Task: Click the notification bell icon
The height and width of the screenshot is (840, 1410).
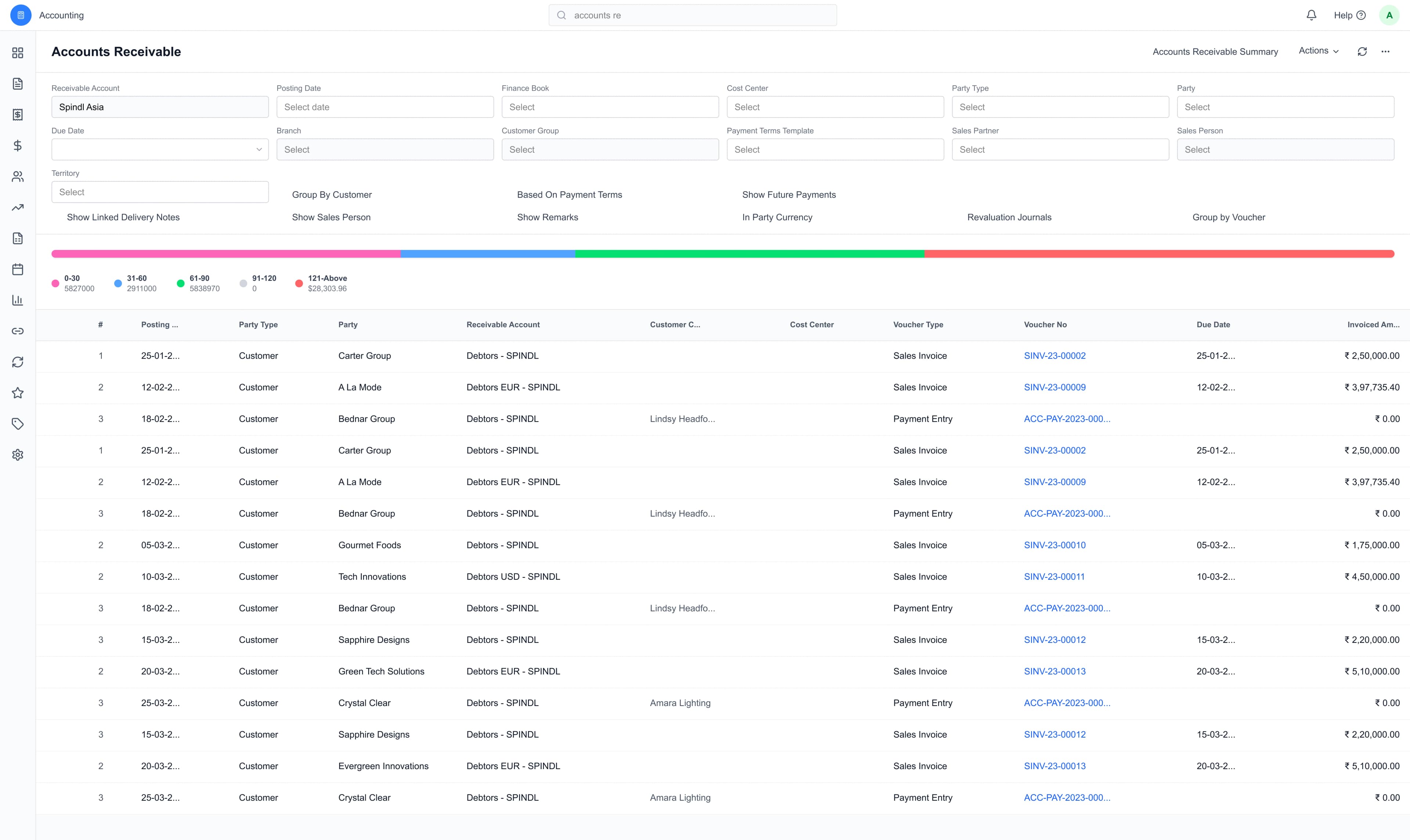Action: [1312, 15]
